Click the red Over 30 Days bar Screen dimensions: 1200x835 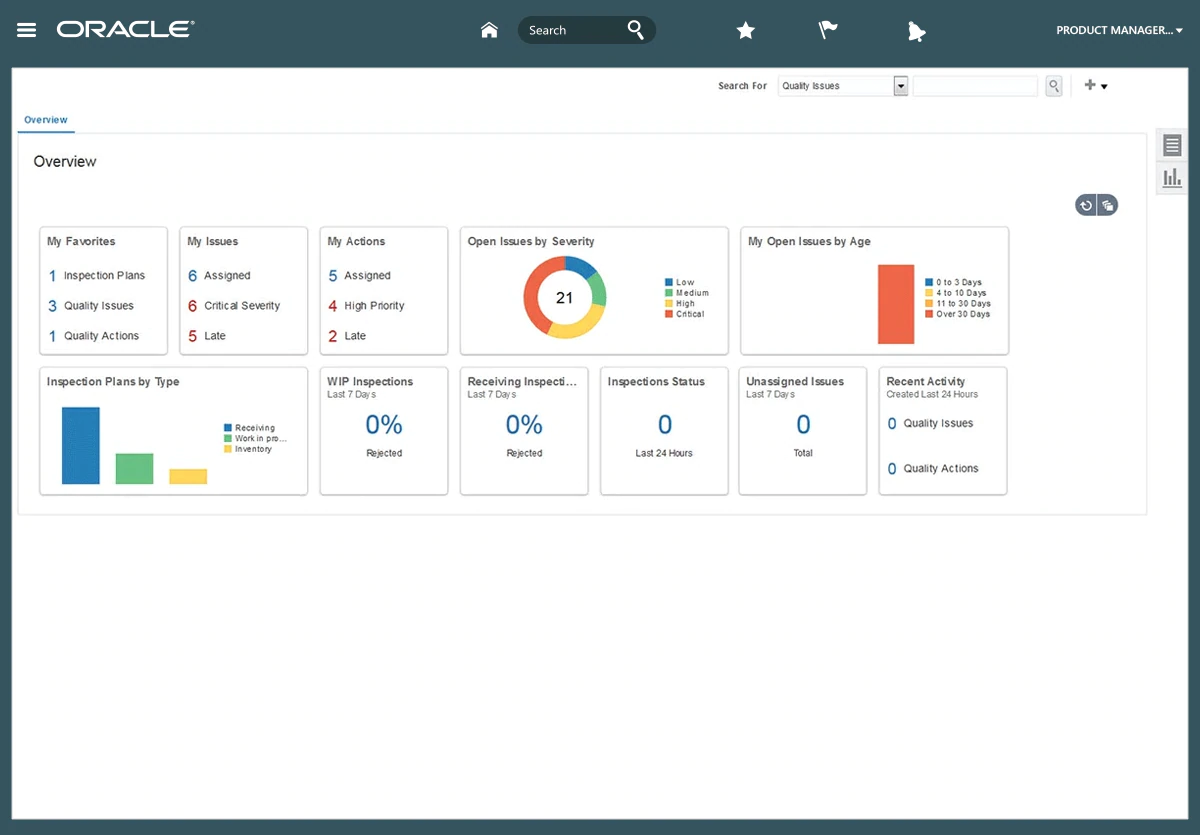coord(896,304)
